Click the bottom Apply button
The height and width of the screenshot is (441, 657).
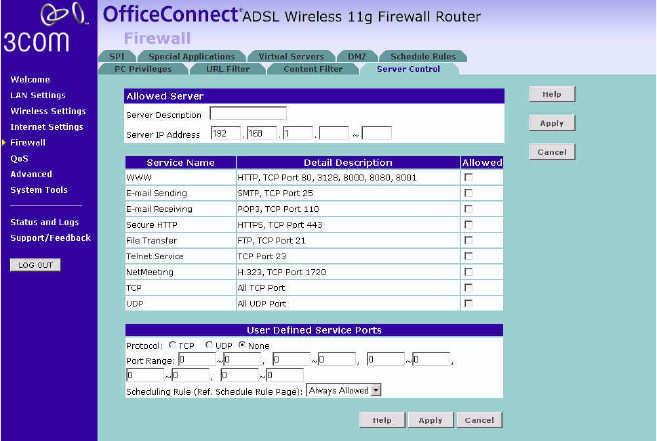(430, 420)
